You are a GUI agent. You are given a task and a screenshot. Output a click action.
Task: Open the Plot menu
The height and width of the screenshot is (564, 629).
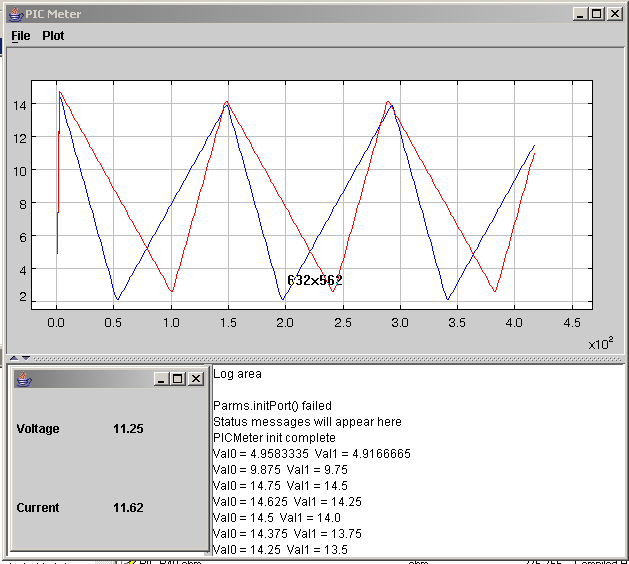(53, 36)
